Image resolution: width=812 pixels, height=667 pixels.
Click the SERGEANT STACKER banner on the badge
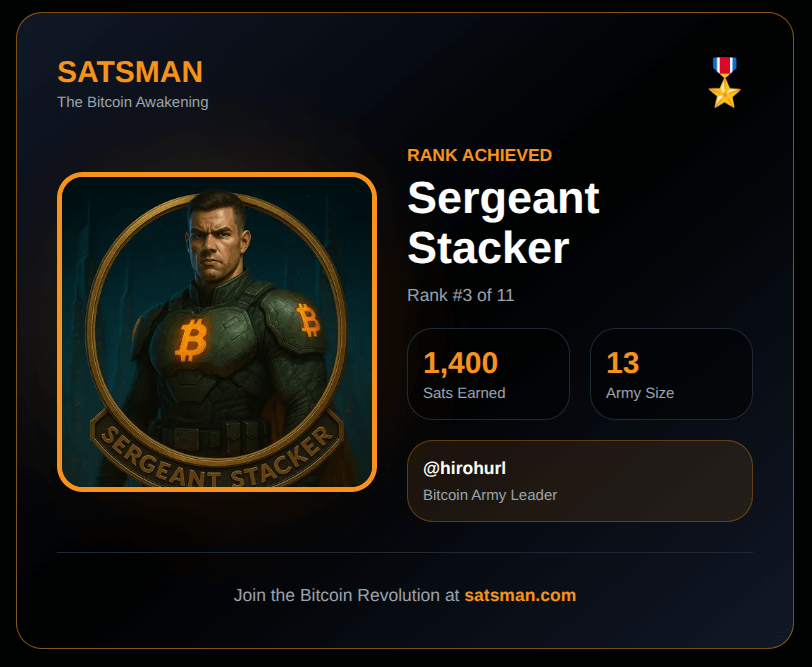click(218, 457)
